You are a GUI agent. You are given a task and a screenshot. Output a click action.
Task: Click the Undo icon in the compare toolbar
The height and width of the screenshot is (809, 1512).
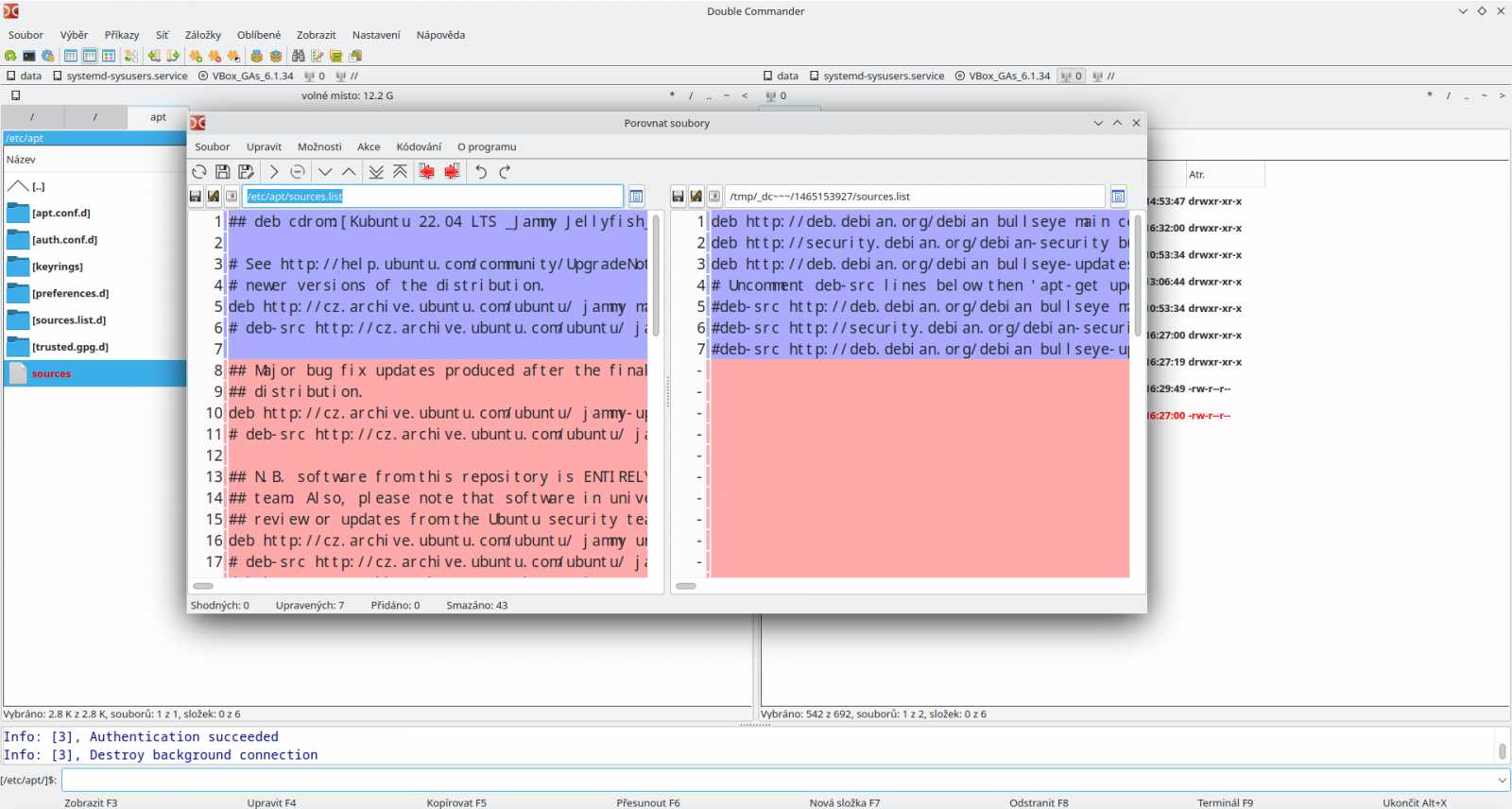[481, 171]
